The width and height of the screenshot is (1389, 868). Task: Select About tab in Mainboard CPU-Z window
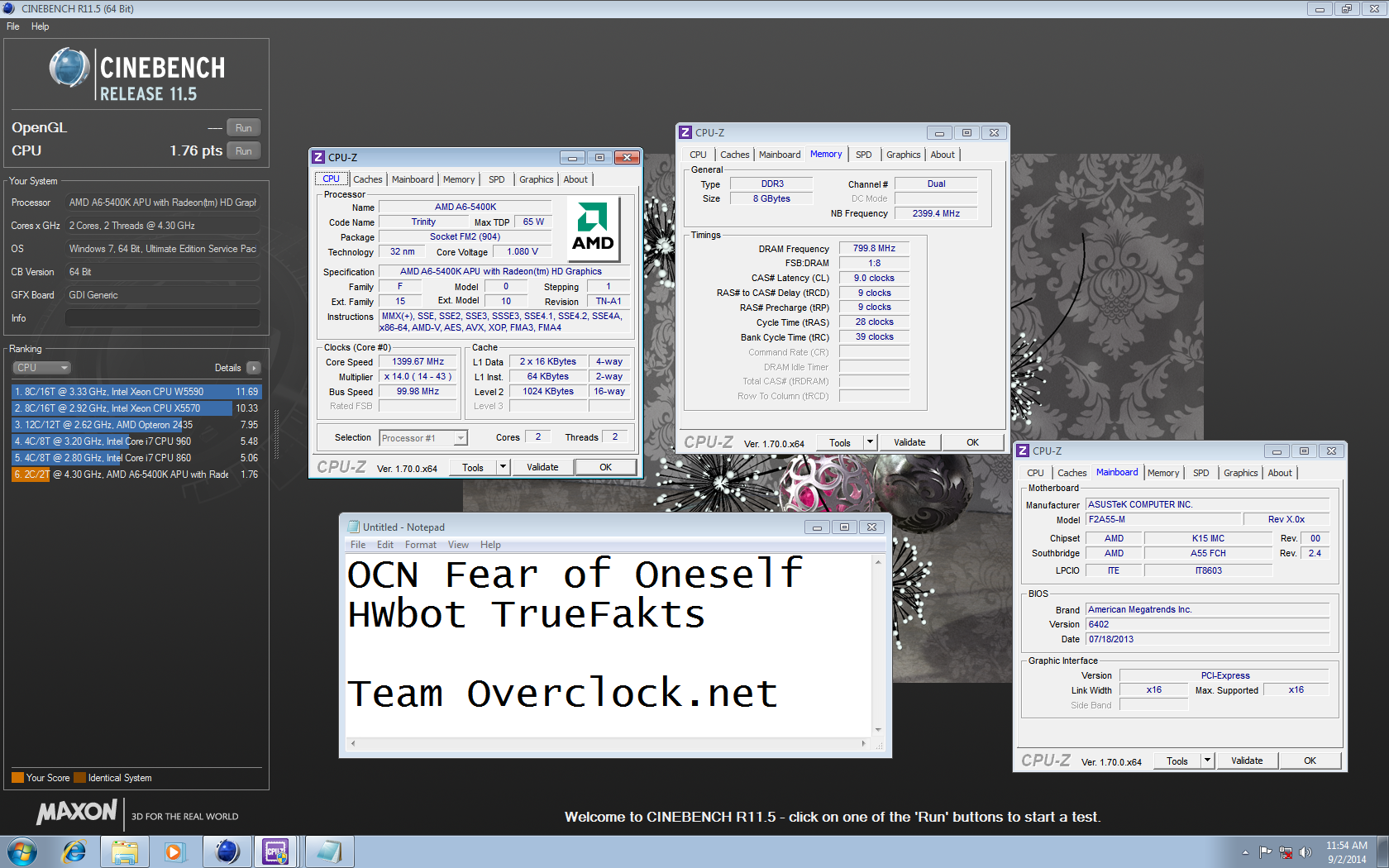click(x=1279, y=473)
